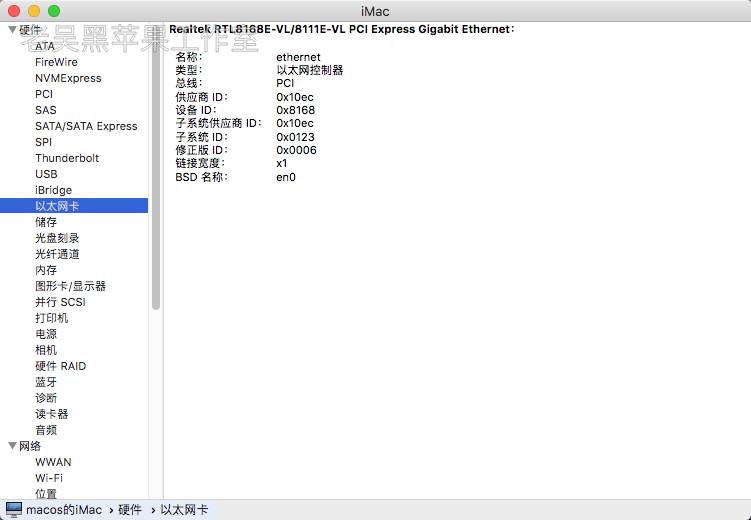
Task: Select 图形卡/显示器 in the sidebar
Action: pyautogui.click(x=70, y=286)
